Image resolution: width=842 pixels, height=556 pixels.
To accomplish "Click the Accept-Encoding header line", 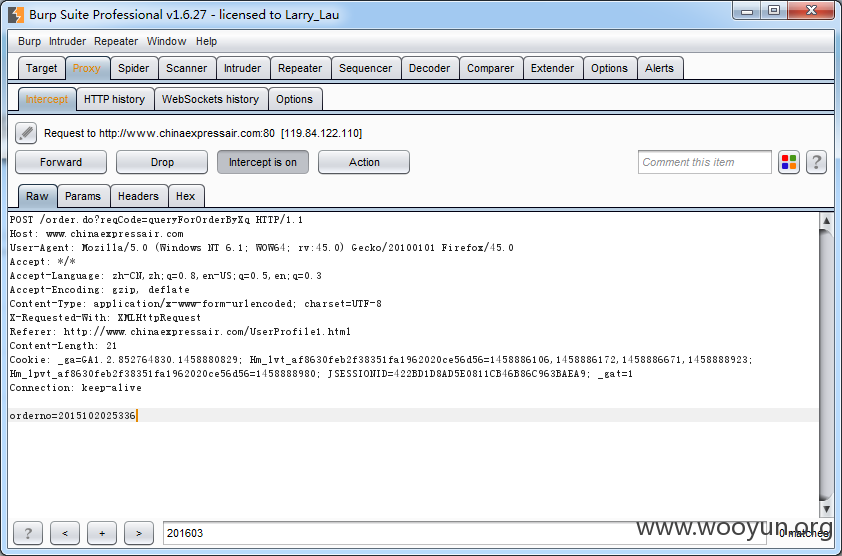I will 100,290.
